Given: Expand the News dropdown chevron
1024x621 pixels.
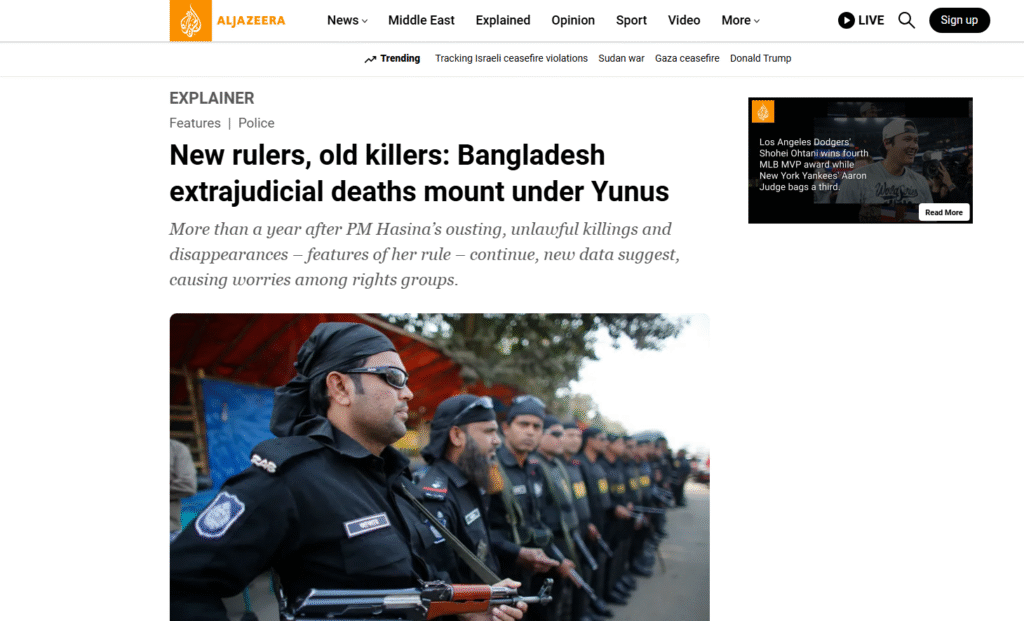Looking at the screenshot, I should pos(365,21).
